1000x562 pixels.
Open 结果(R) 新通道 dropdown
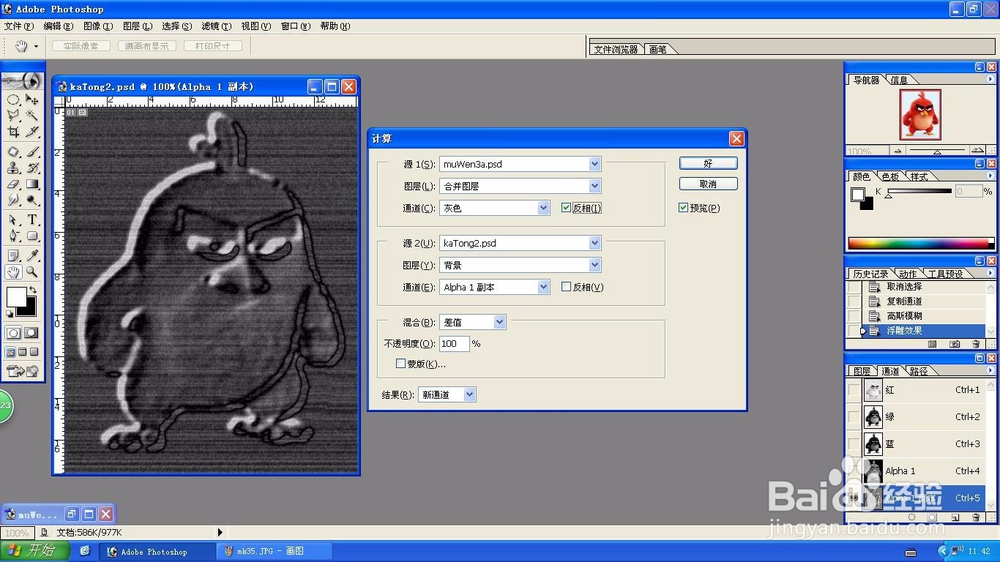coord(469,394)
